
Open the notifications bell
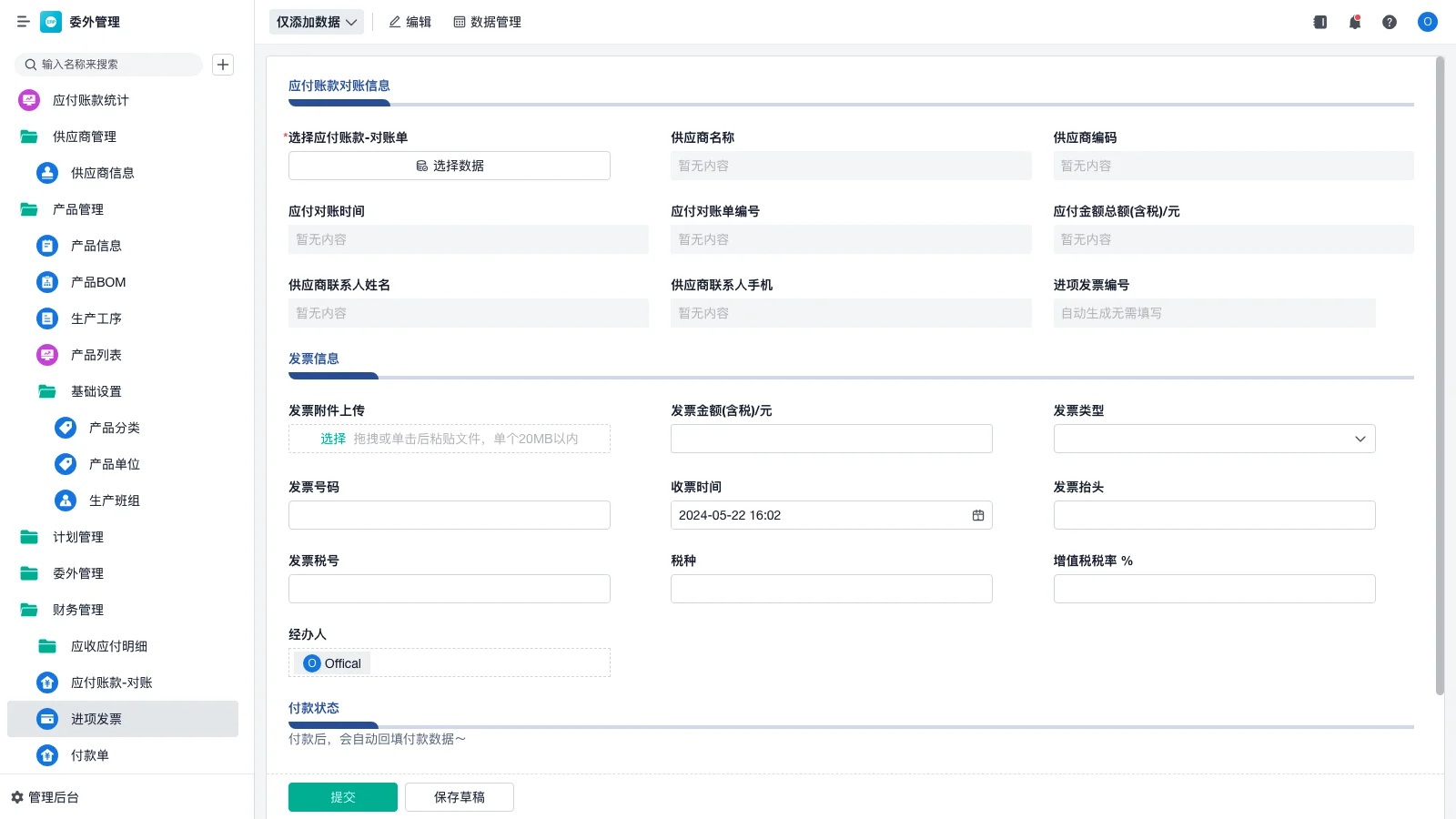click(x=1355, y=22)
